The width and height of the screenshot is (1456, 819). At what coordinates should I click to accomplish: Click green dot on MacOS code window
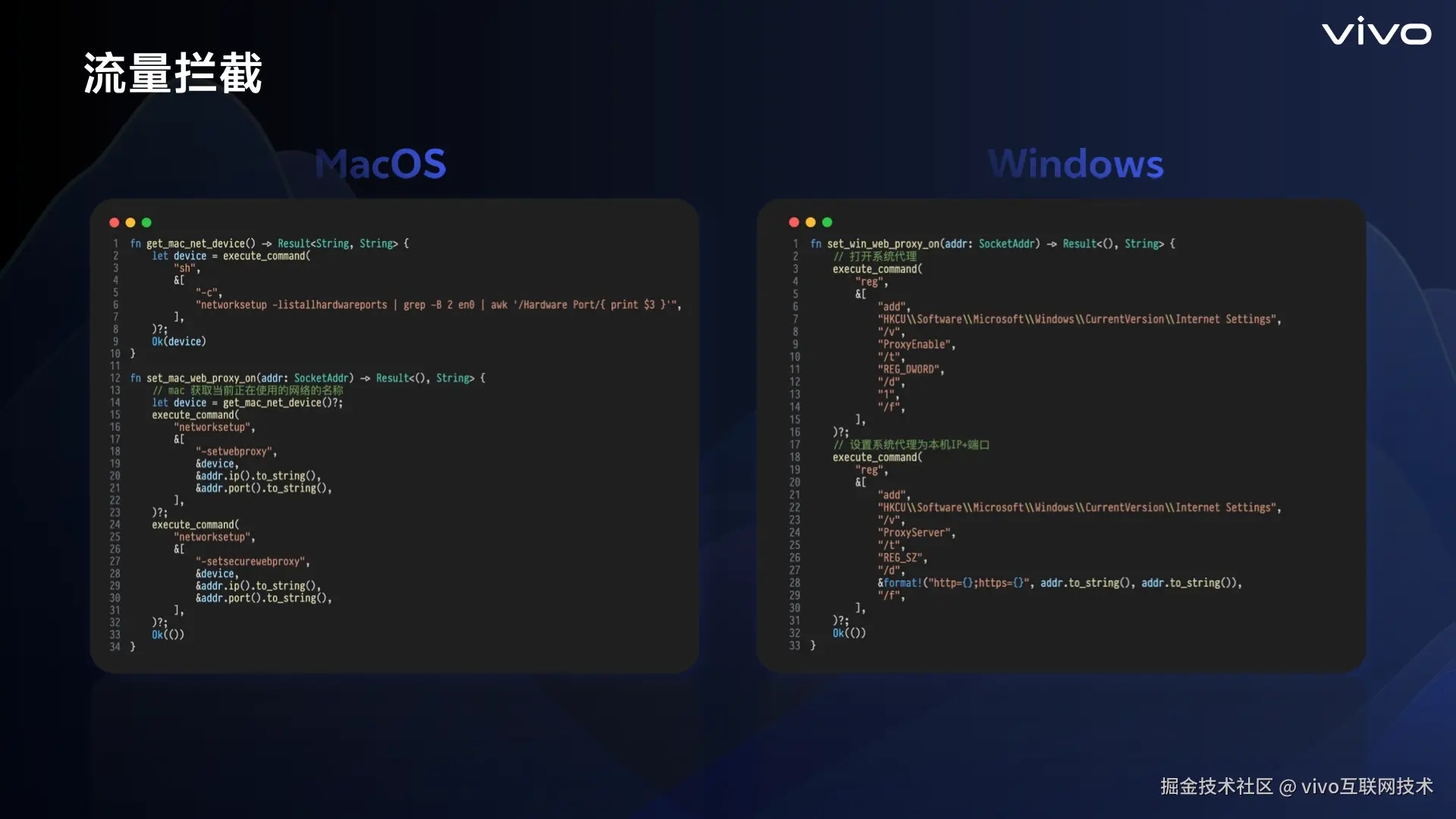pyautogui.click(x=146, y=222)
